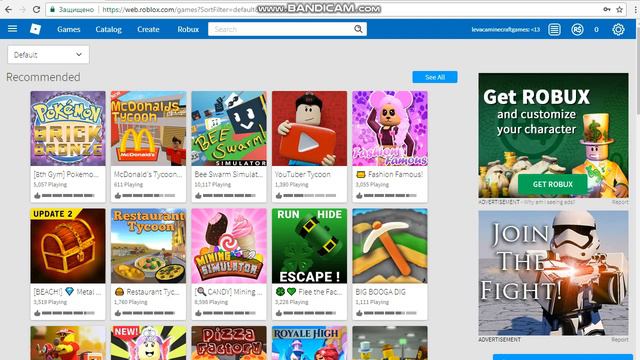This screenshot has width=640, height=360.
Task: Open Pokemon Brick Bronze game thumbnail
Action: [68, 128]
